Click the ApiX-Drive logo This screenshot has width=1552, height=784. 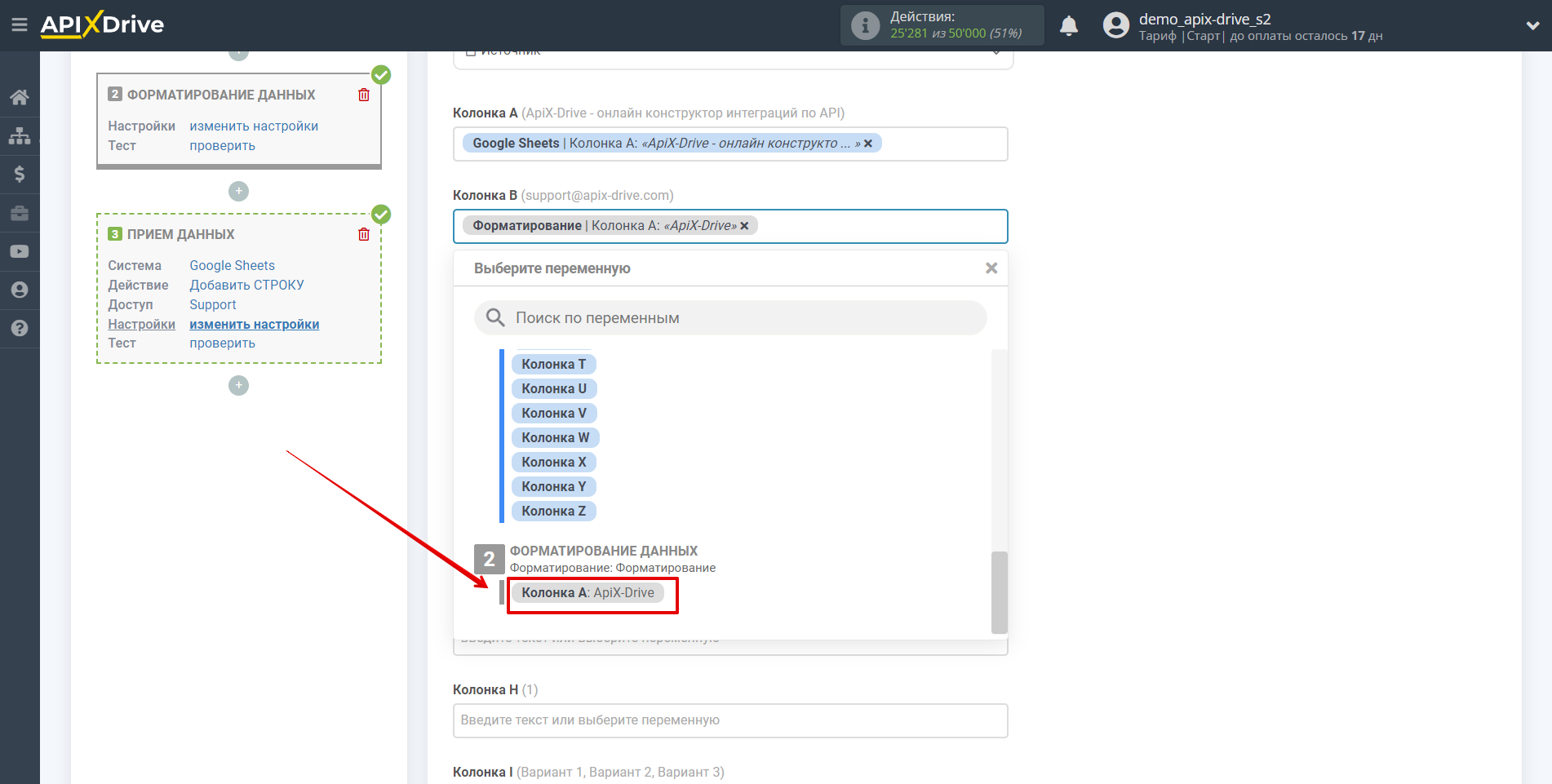point(102,24)
